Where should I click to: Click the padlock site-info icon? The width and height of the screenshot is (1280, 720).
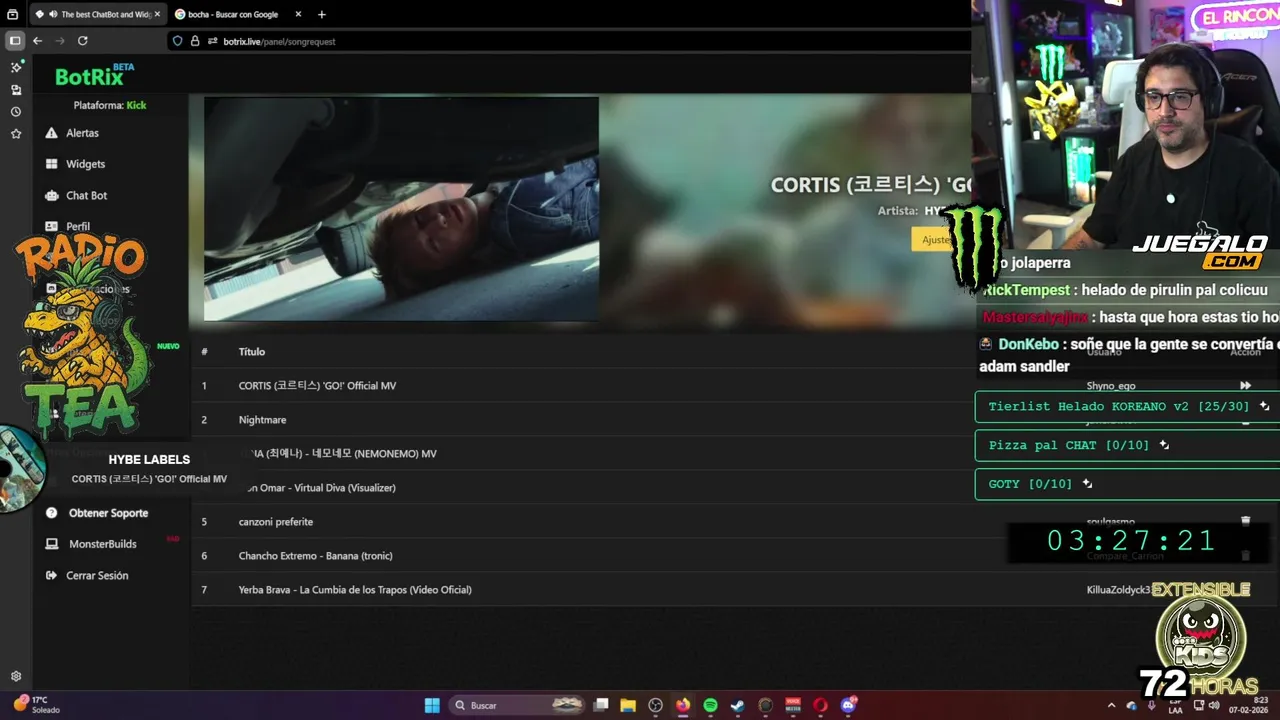pos(195,41)
